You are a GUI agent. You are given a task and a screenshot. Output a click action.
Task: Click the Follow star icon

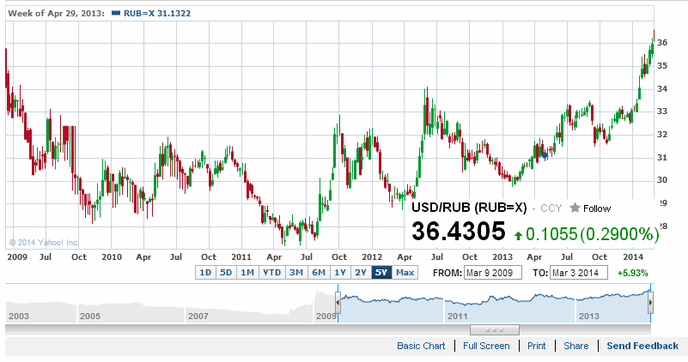coord(575,208)
